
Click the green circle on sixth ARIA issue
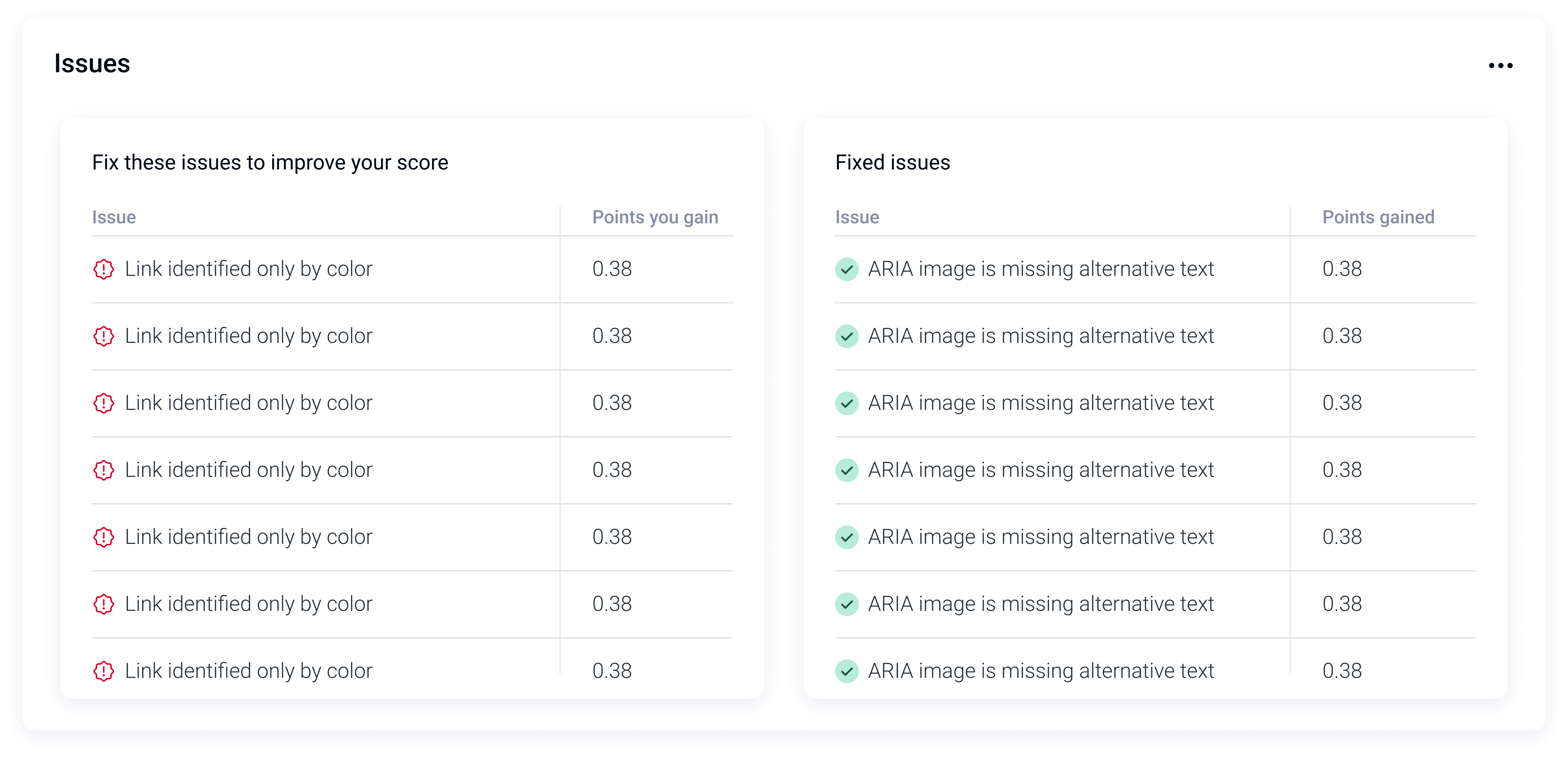847,604
